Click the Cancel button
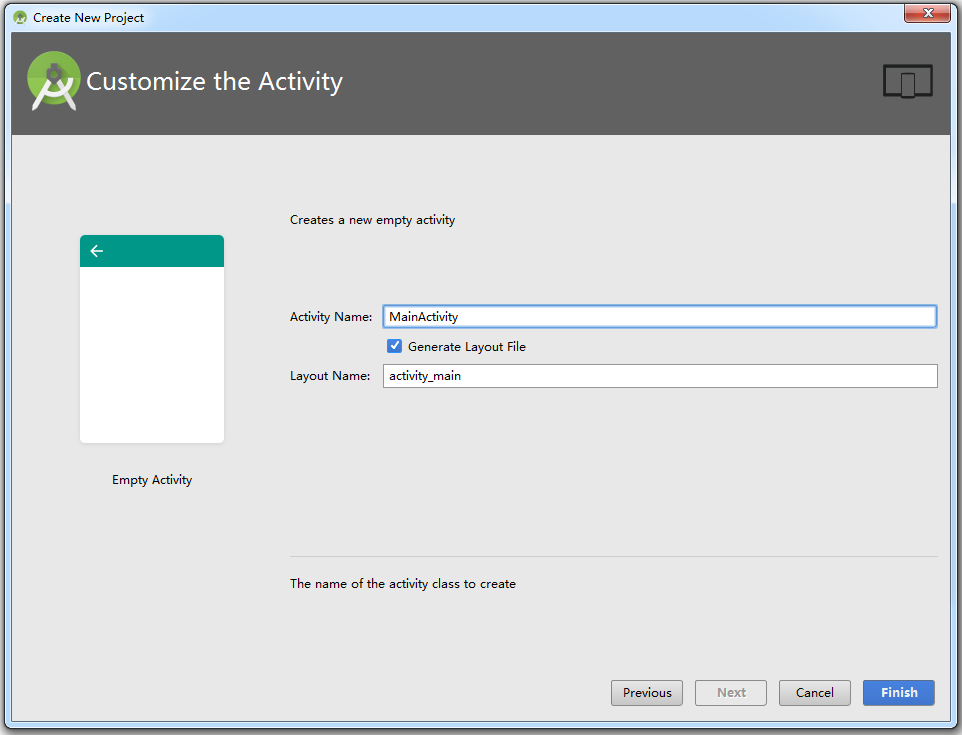This screenshot has width=962, height=735. (814, 693)
